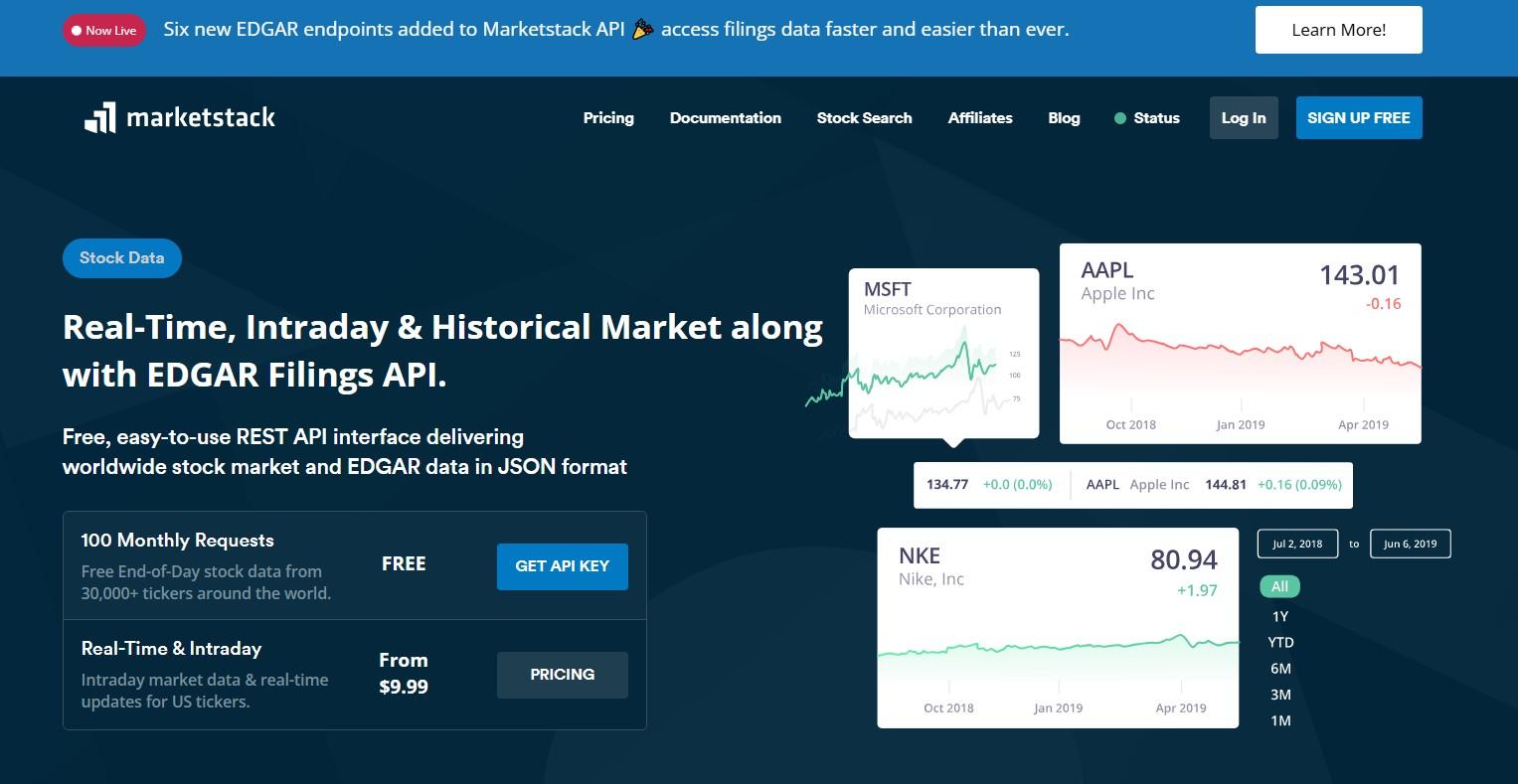Click the SIGN UP FREE button
This screenshot has height=784, width=1518.
(1359, 117)
